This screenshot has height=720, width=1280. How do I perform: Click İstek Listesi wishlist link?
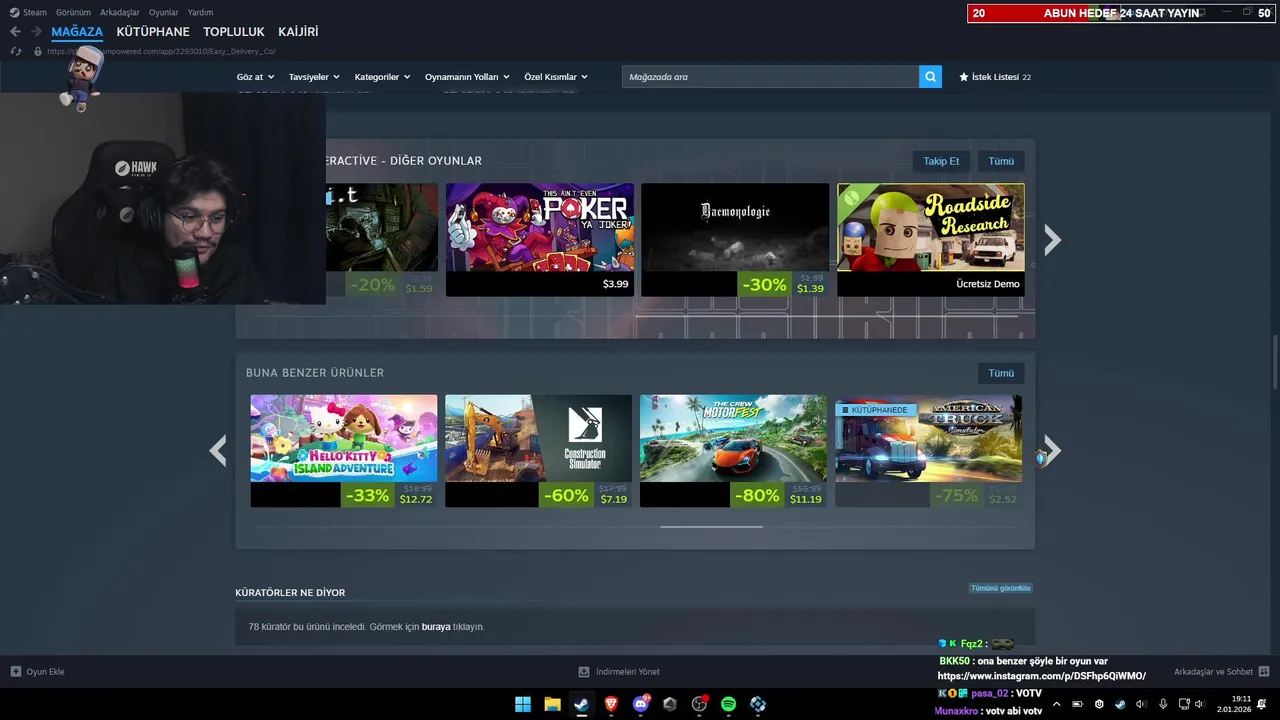[x=995, y=77]
